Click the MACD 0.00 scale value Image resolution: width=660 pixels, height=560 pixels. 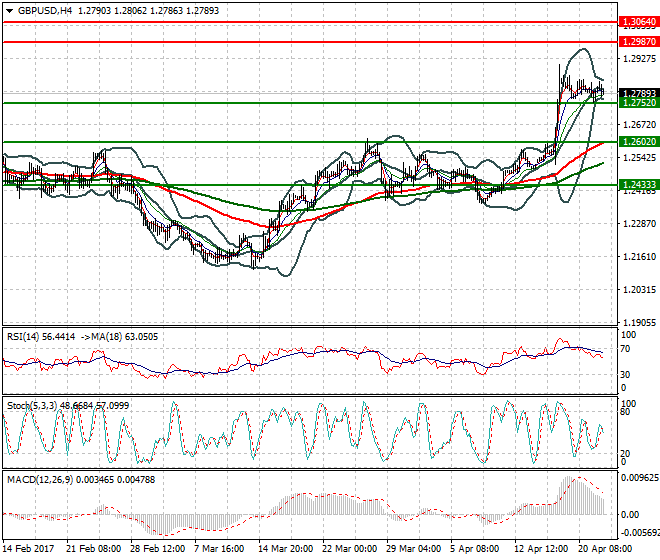pyautogui.click(x=630, y=515)
